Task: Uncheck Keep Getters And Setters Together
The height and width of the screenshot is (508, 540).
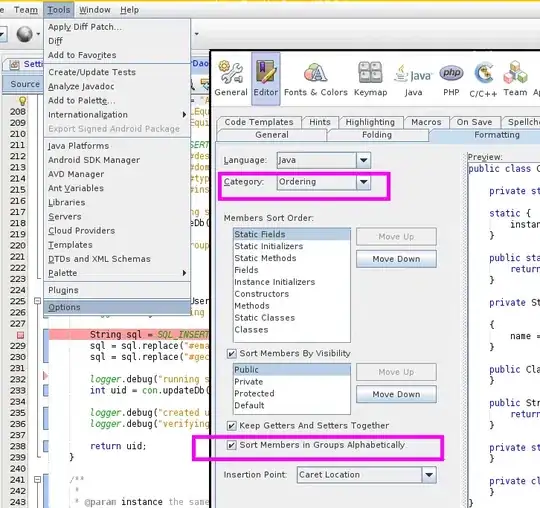Action: pos(231,426)
